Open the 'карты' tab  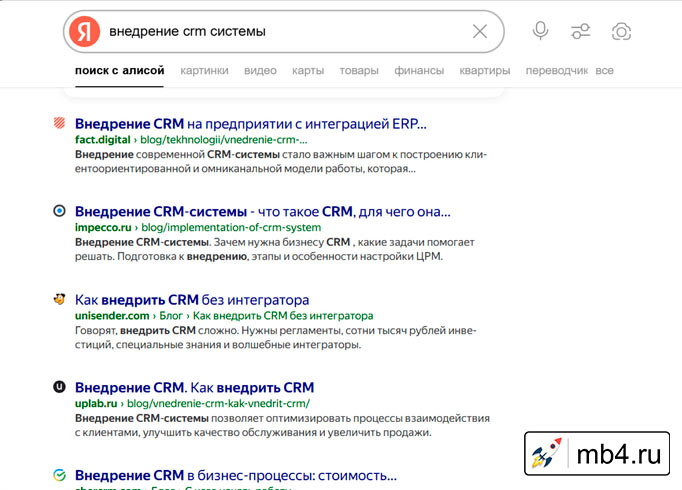coord(308,70)
